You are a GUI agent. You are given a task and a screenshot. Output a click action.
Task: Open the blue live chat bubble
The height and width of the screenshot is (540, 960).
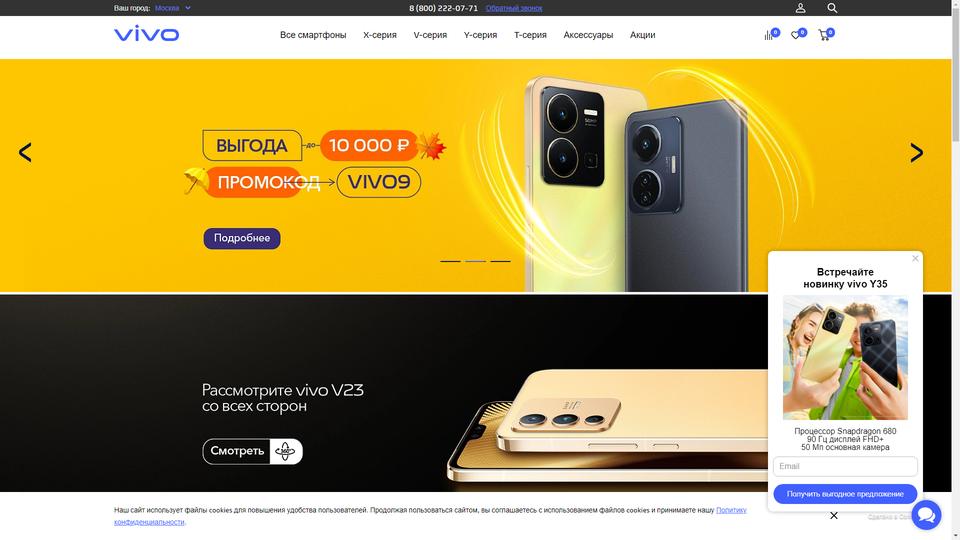pyautogui.click(x=926, y=515)
